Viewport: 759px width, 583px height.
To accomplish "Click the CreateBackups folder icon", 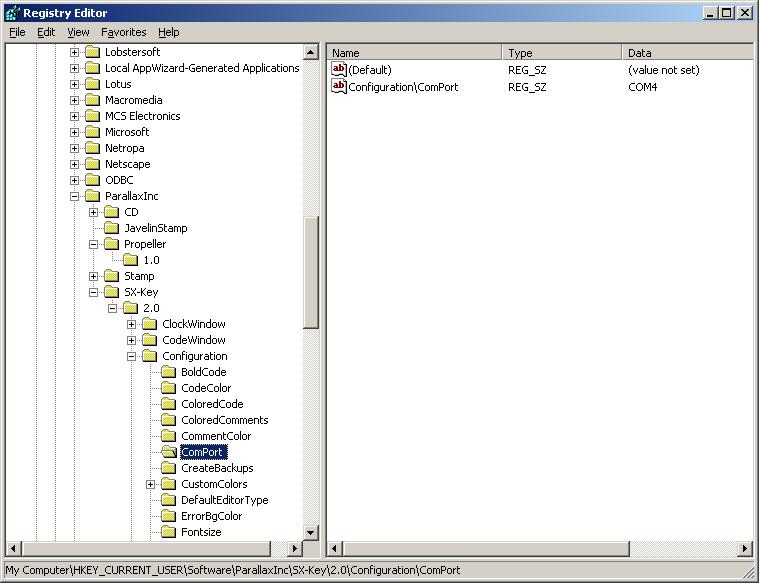I will (x=168, y=467).
